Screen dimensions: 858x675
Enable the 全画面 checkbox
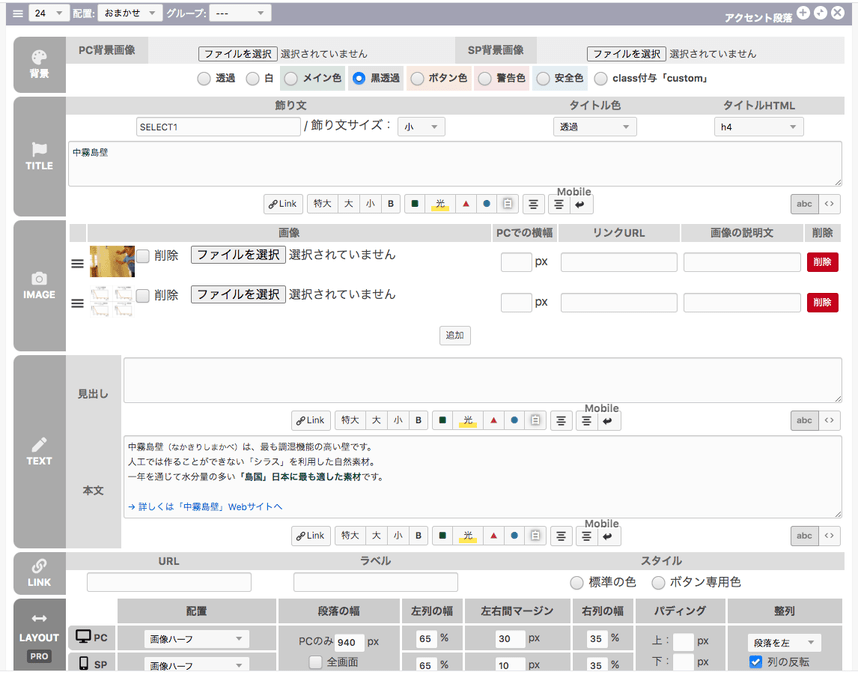[x=315, y=662]
